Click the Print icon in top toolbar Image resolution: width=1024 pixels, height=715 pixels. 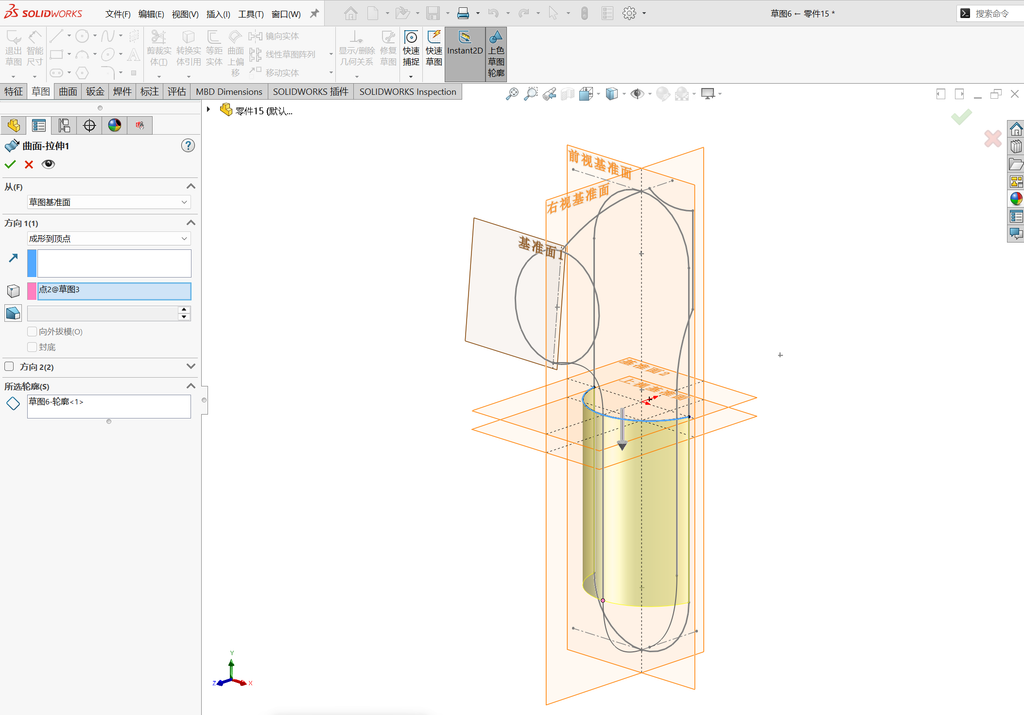[463, 13]
